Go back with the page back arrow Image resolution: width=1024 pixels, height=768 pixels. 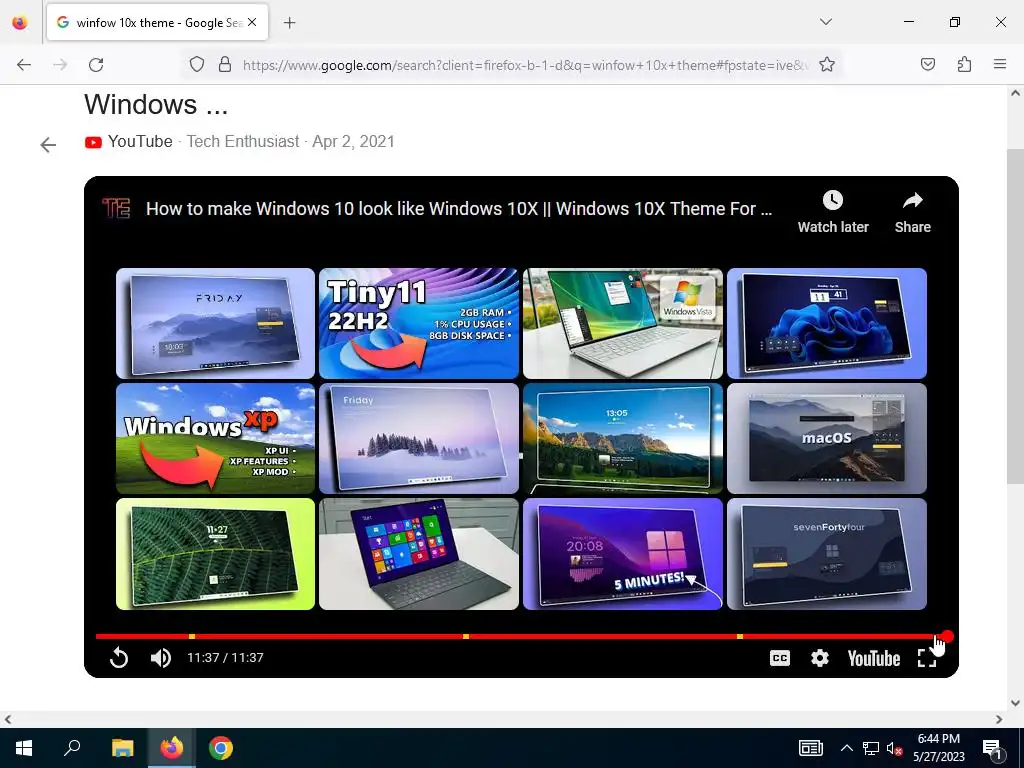point(48,144)
